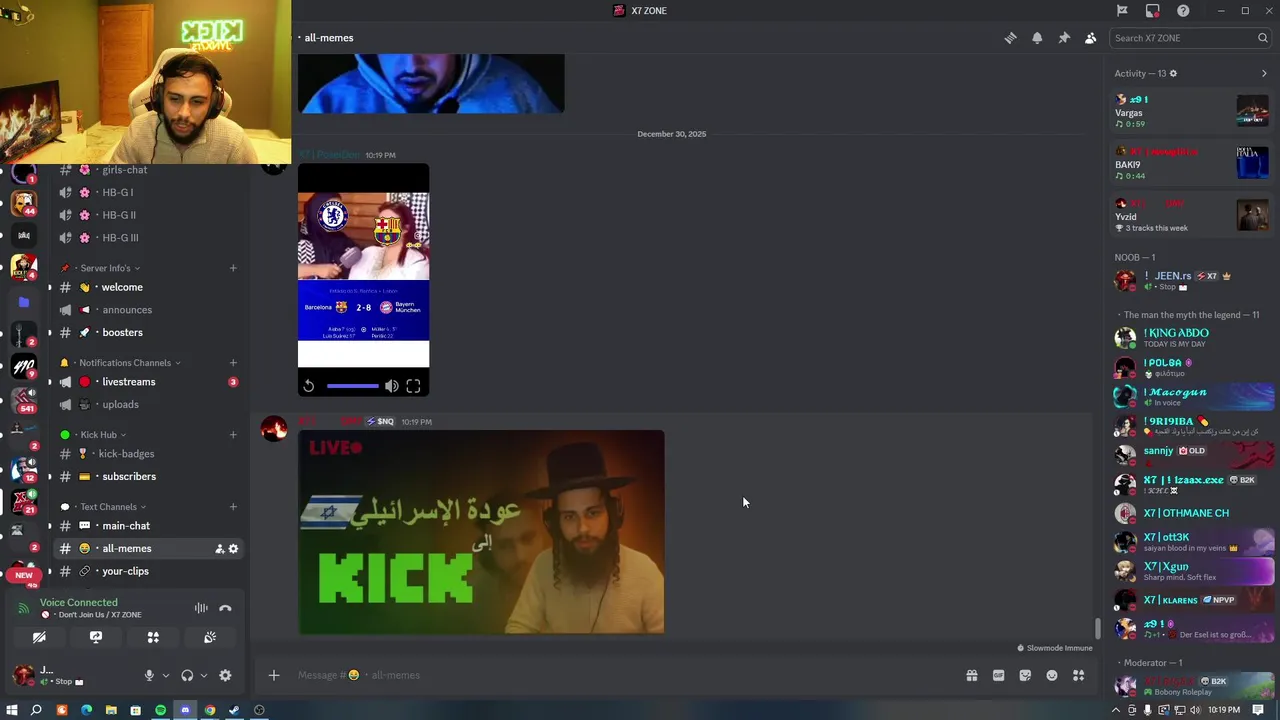Viewport: 1280px width, 720px height.
Task: Disconnect from voice channel
Action: [225, 608]
